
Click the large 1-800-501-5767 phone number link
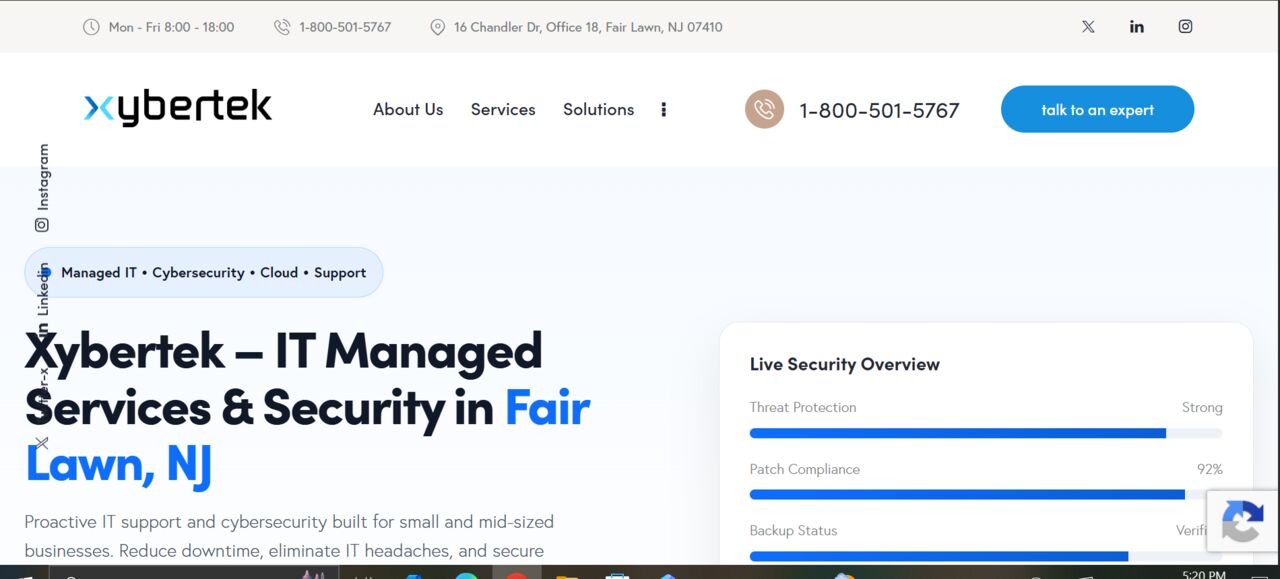(x=879, y=111)
